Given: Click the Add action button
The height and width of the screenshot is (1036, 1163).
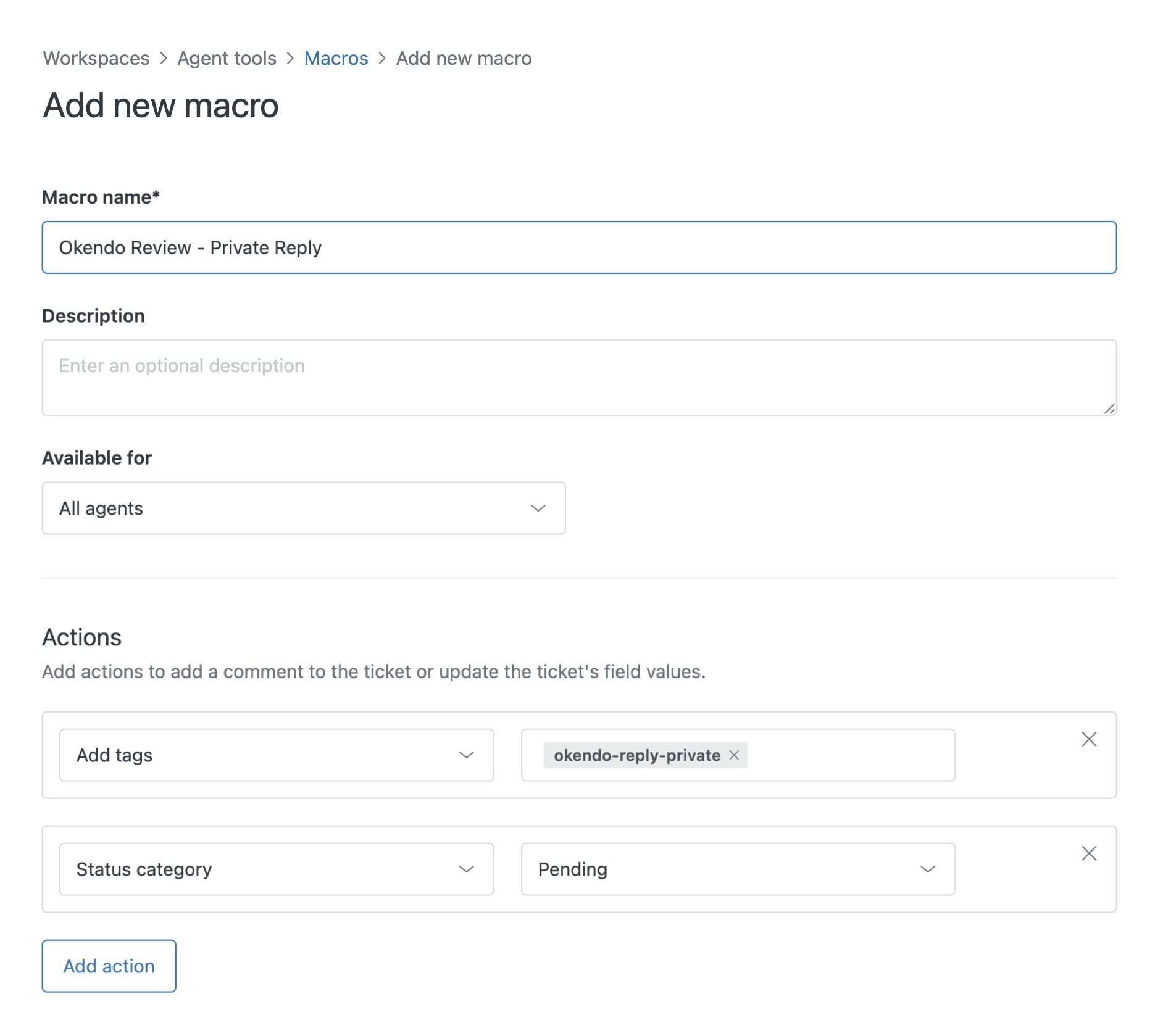Looking at the screenshot, I should tap(109, 966).
